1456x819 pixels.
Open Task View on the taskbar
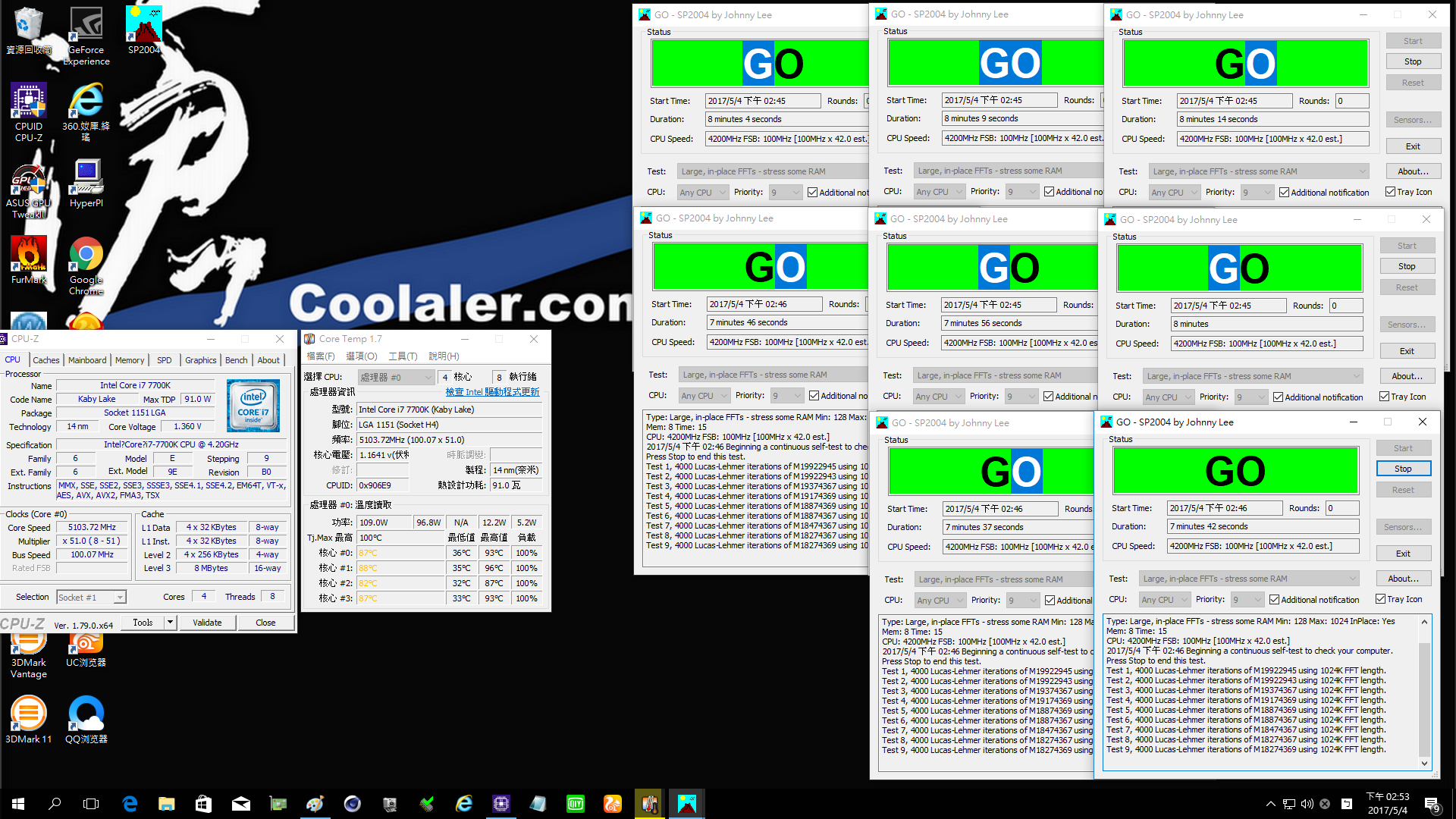(91, 804)
